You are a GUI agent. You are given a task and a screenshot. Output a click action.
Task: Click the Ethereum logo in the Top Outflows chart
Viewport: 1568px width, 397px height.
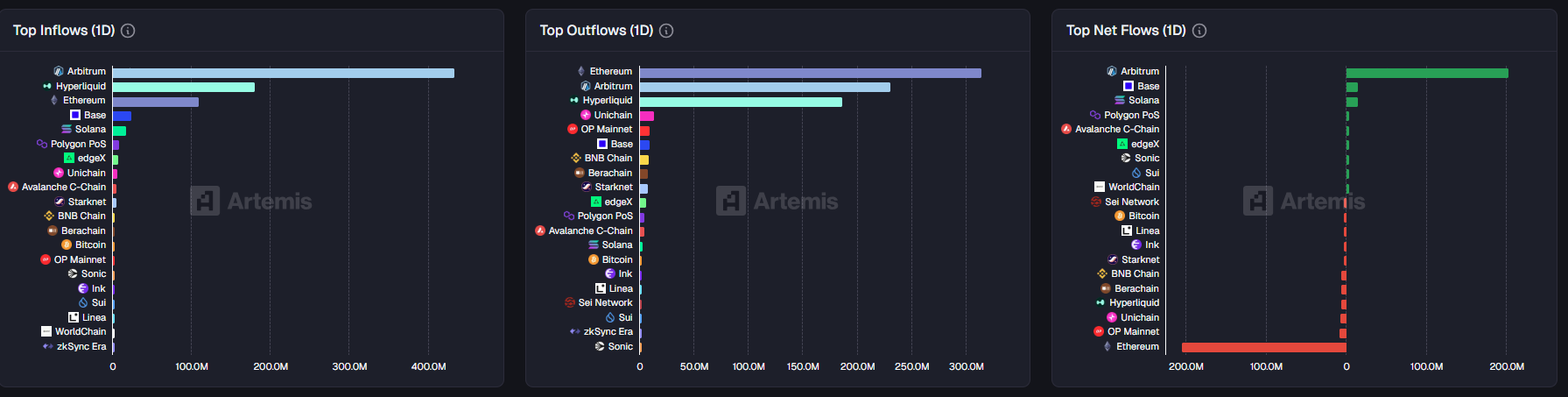tap(581, 72)
